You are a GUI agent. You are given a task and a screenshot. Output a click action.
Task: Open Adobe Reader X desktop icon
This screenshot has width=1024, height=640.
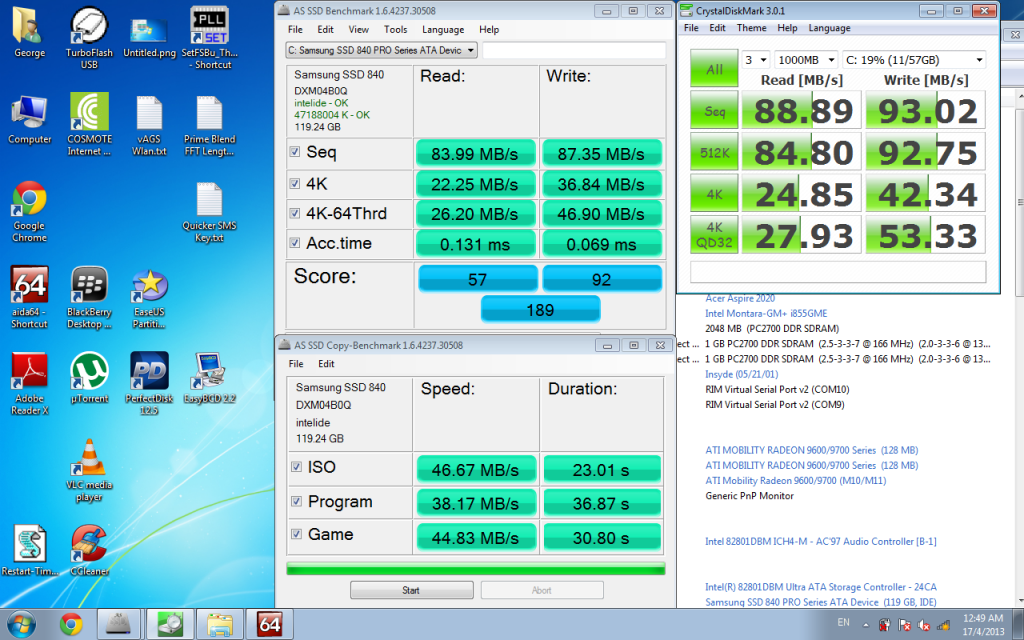tap(29, 373)
